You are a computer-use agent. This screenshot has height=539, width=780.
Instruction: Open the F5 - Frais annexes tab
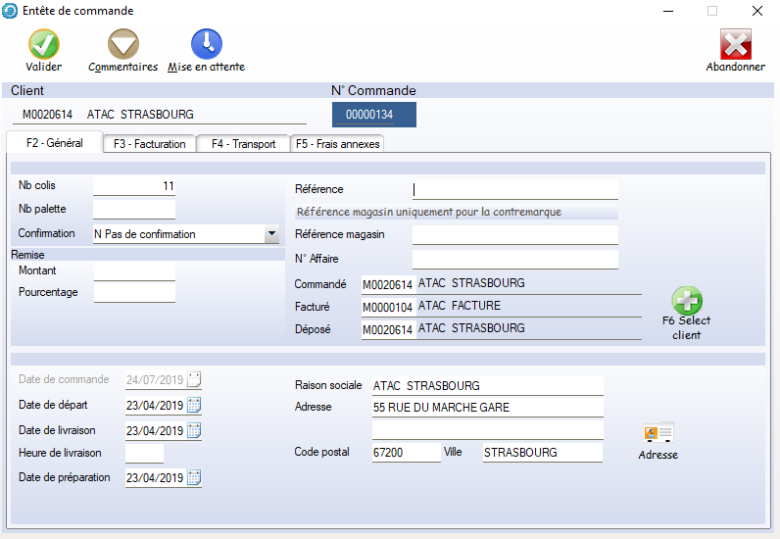[x=337, y=144]
